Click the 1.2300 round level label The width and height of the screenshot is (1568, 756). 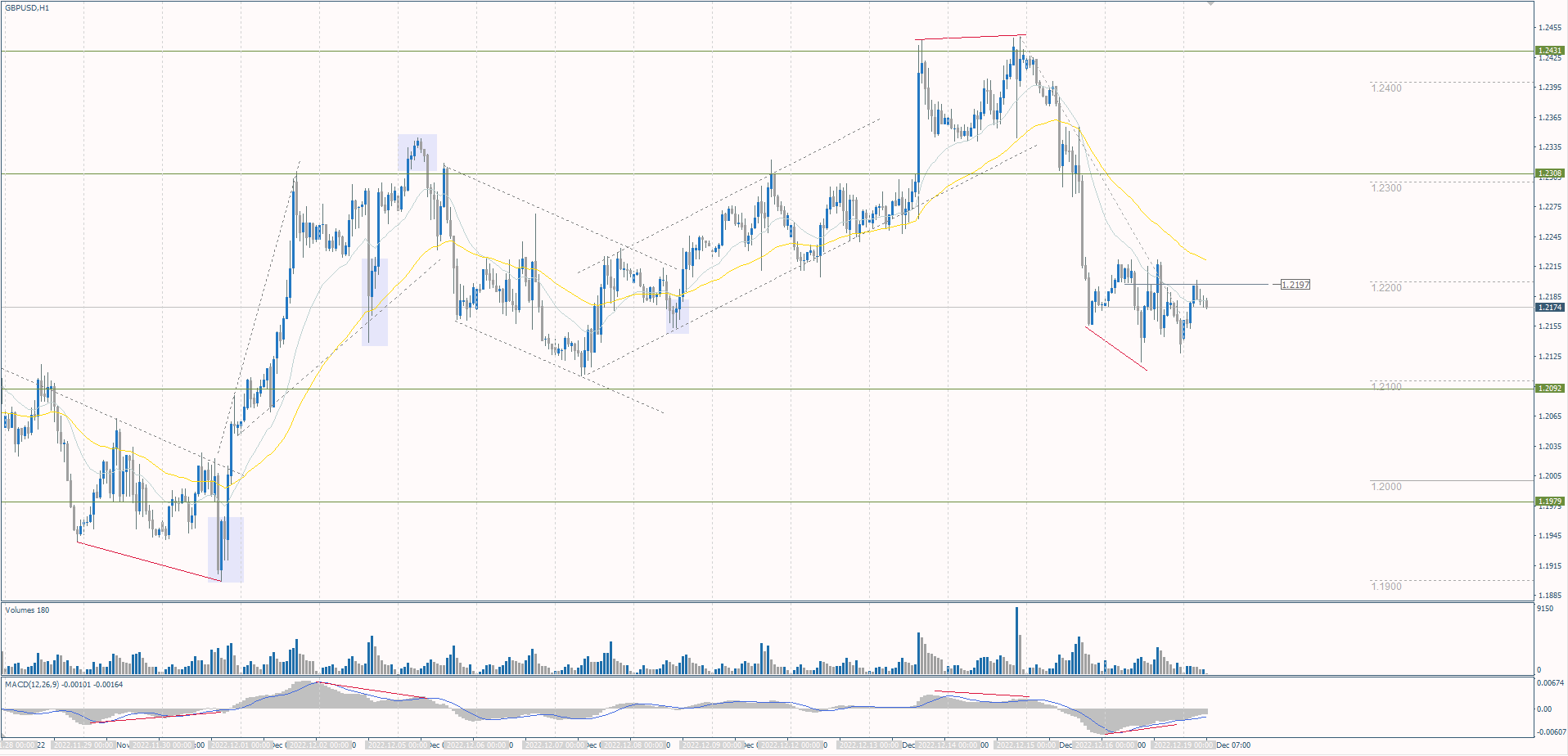coord(1386,188)
